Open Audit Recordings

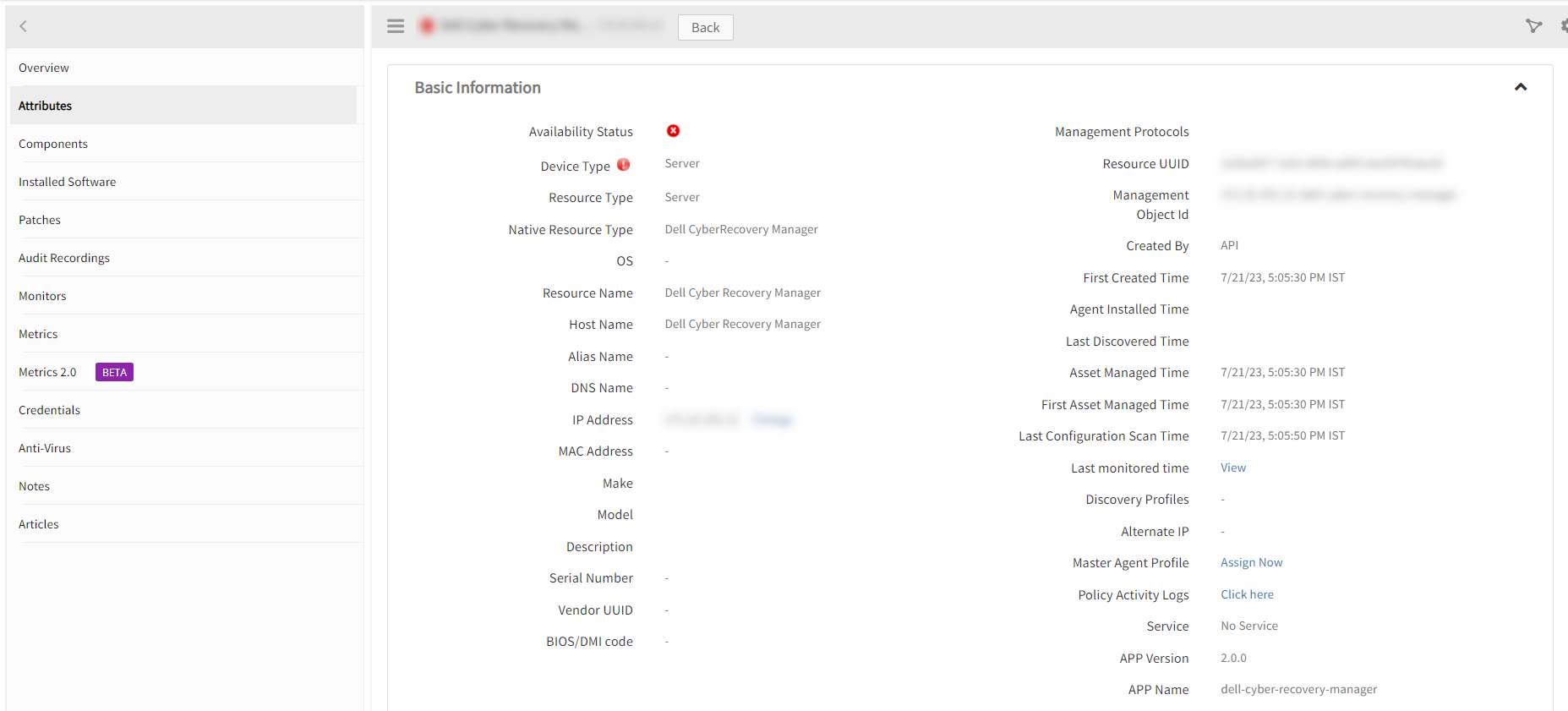[x=186, y=258]
